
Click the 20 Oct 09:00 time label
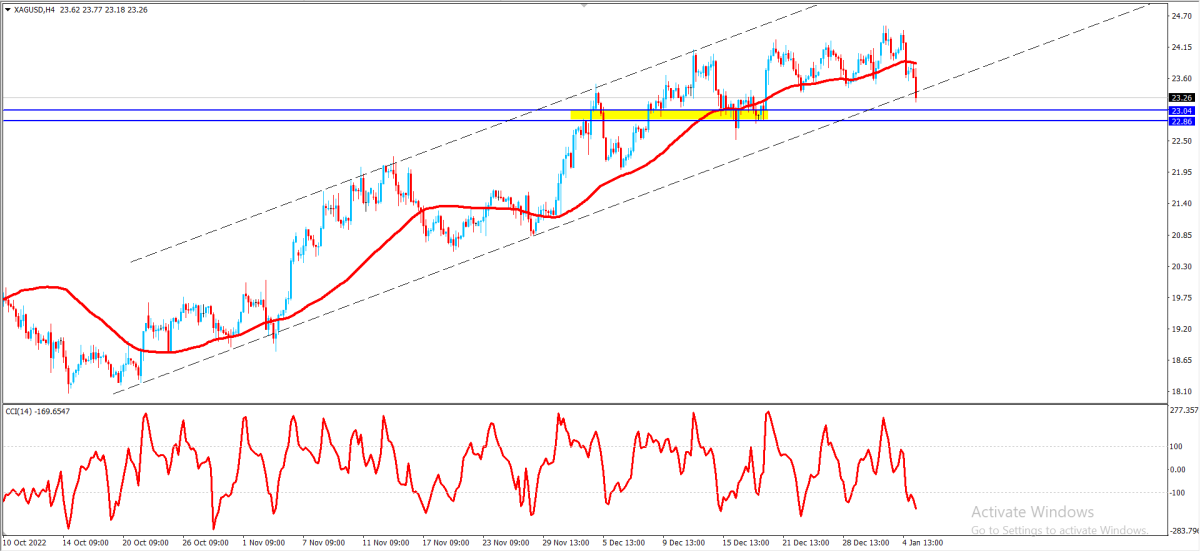[x=146, y=543]
